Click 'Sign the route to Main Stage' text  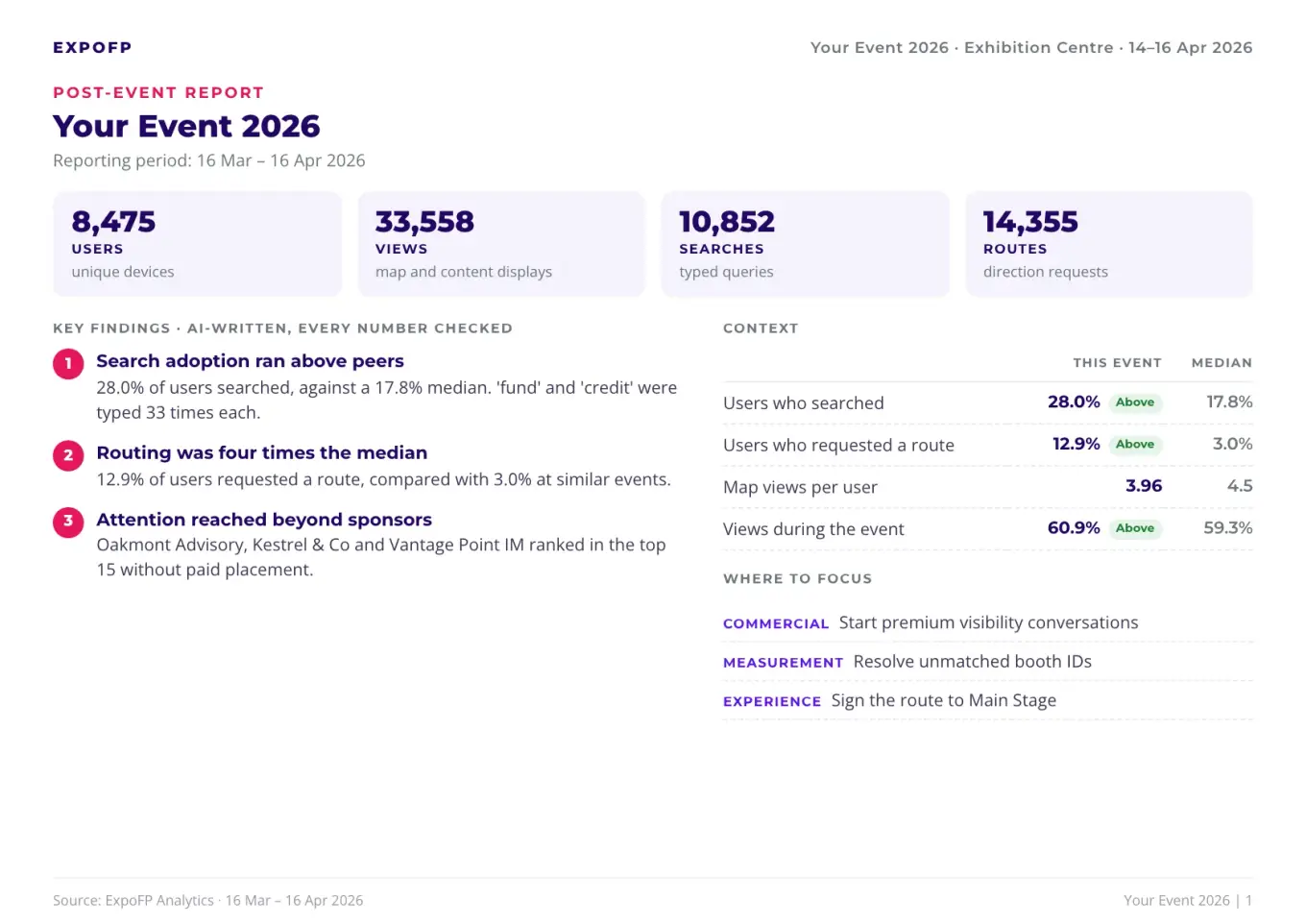(x=944, y=700)
